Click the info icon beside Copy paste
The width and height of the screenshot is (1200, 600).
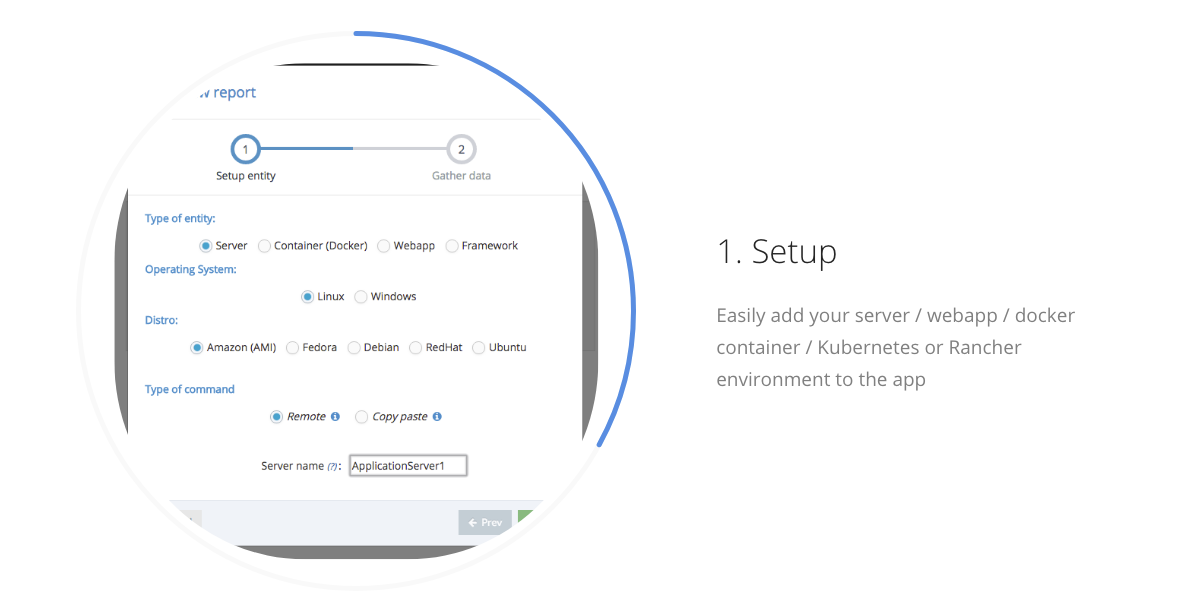pyautogui.click(x=436, y=416)
